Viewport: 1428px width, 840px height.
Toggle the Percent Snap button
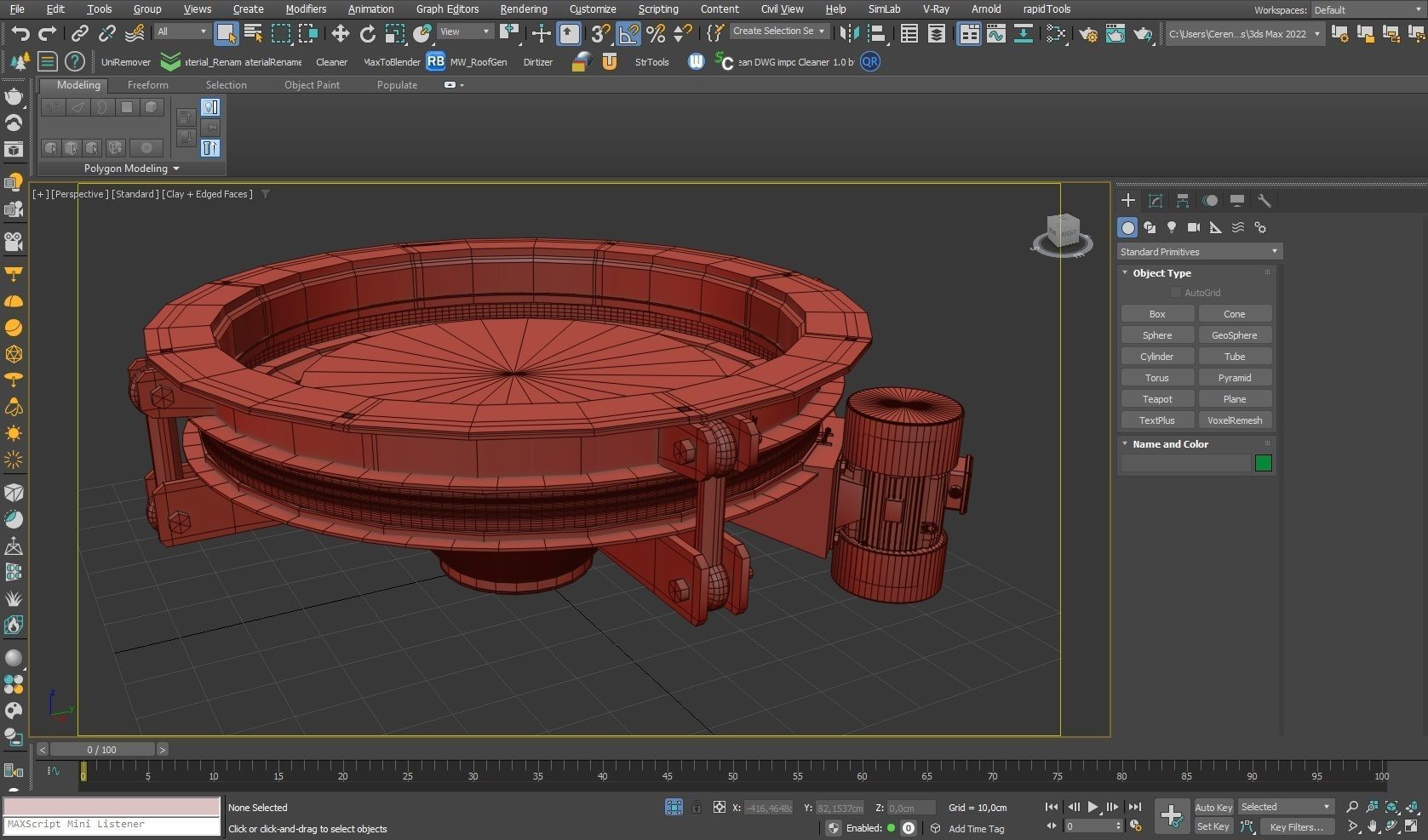tap(655, 33)
